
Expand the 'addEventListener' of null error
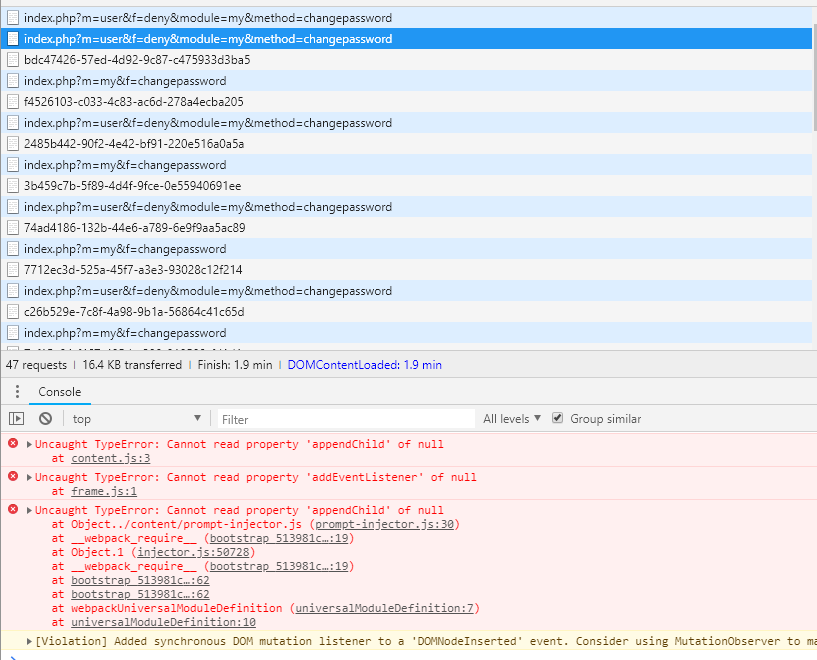point(29,478)
